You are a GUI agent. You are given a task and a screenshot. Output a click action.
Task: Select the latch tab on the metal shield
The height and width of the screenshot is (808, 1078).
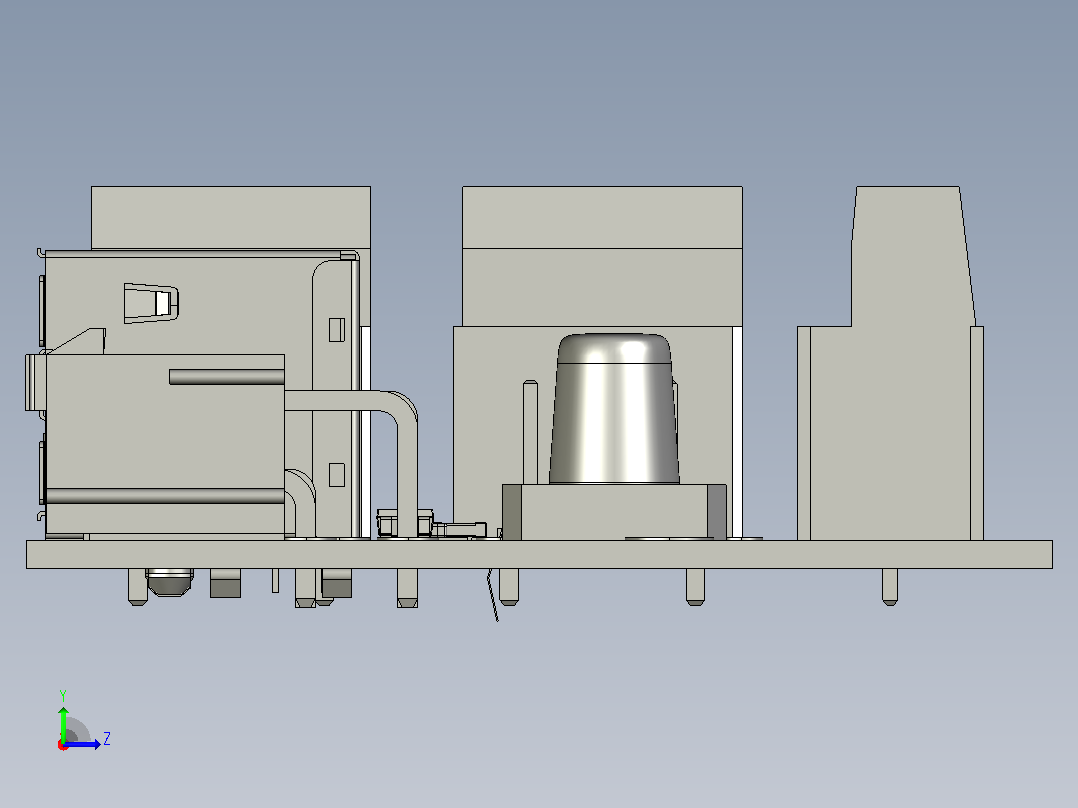pyautogui.click(x=151, y=303)
